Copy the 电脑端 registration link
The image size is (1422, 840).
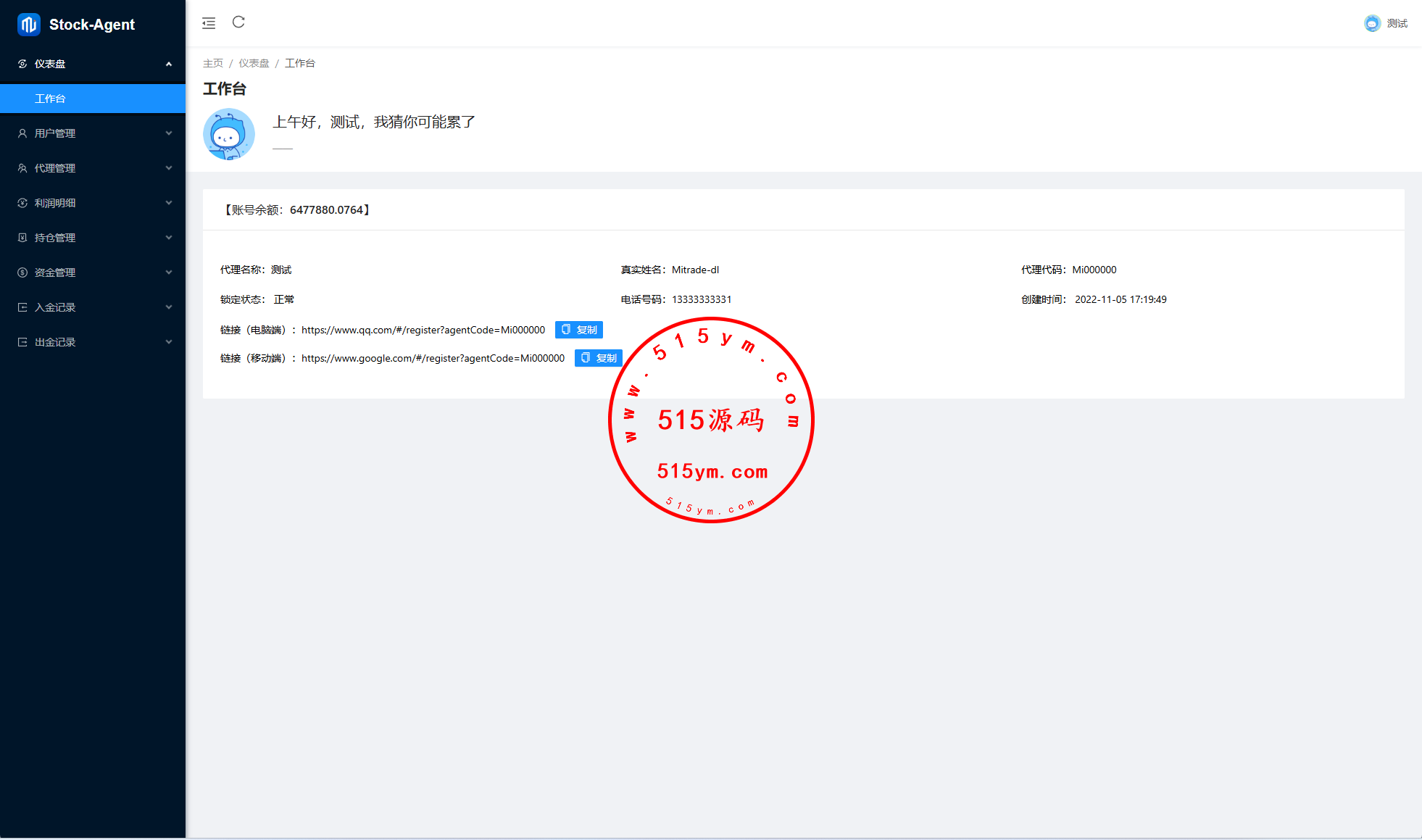pos(578,330)
